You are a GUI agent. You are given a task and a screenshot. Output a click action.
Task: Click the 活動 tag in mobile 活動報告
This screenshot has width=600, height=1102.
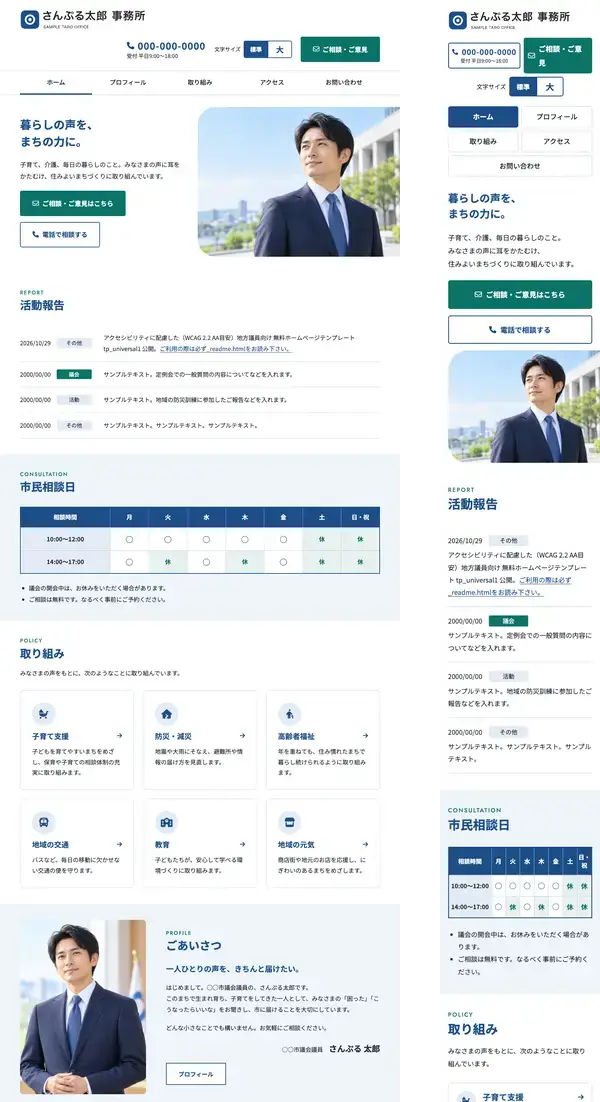pyautogui.click(x=508, y=676)
